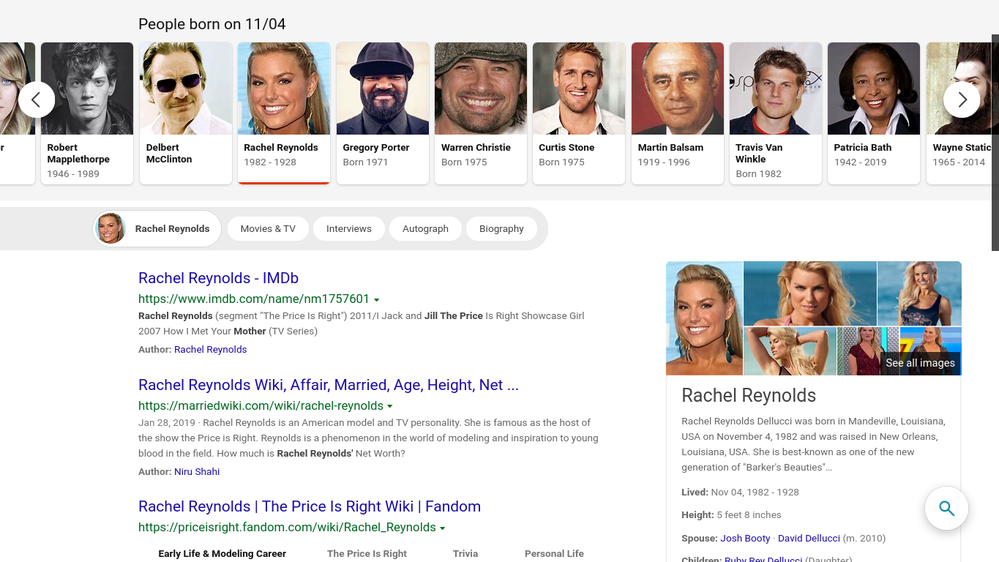The height and width of the screenshot is (562, 999).
Task: Expand dropdown arrow next to marriedwiki.com URL
Action: coord(390,407)
